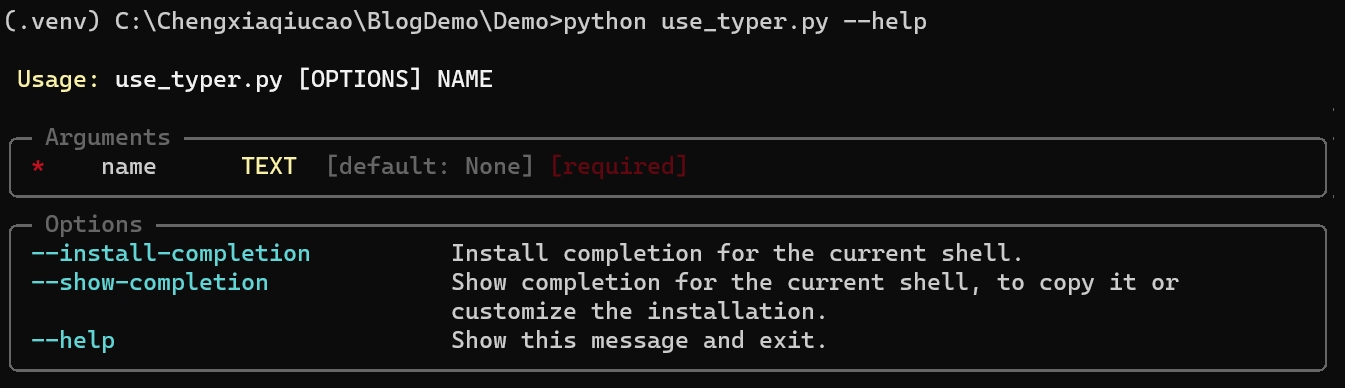Click the use_typer.py filename in the command
The image size is (1345, 388).
coord(744,21)
